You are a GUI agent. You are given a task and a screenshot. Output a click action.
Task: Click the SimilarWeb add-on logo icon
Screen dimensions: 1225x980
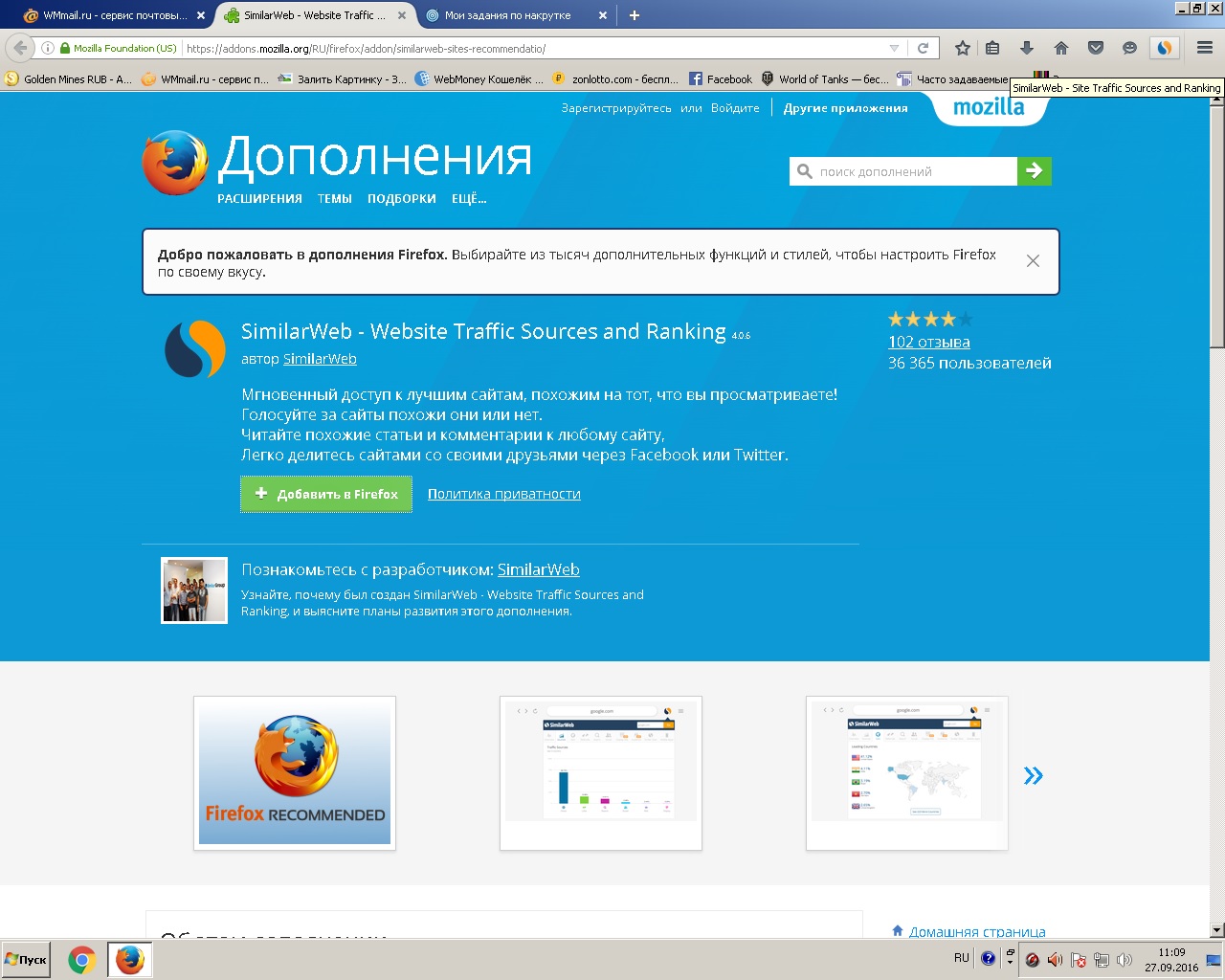coord(195,348)
